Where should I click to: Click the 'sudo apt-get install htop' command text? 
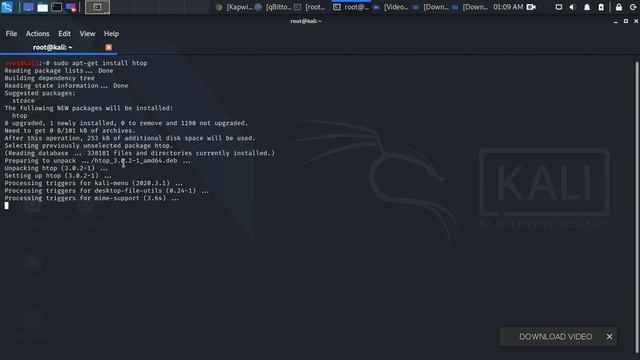click(x=100, y=63)
